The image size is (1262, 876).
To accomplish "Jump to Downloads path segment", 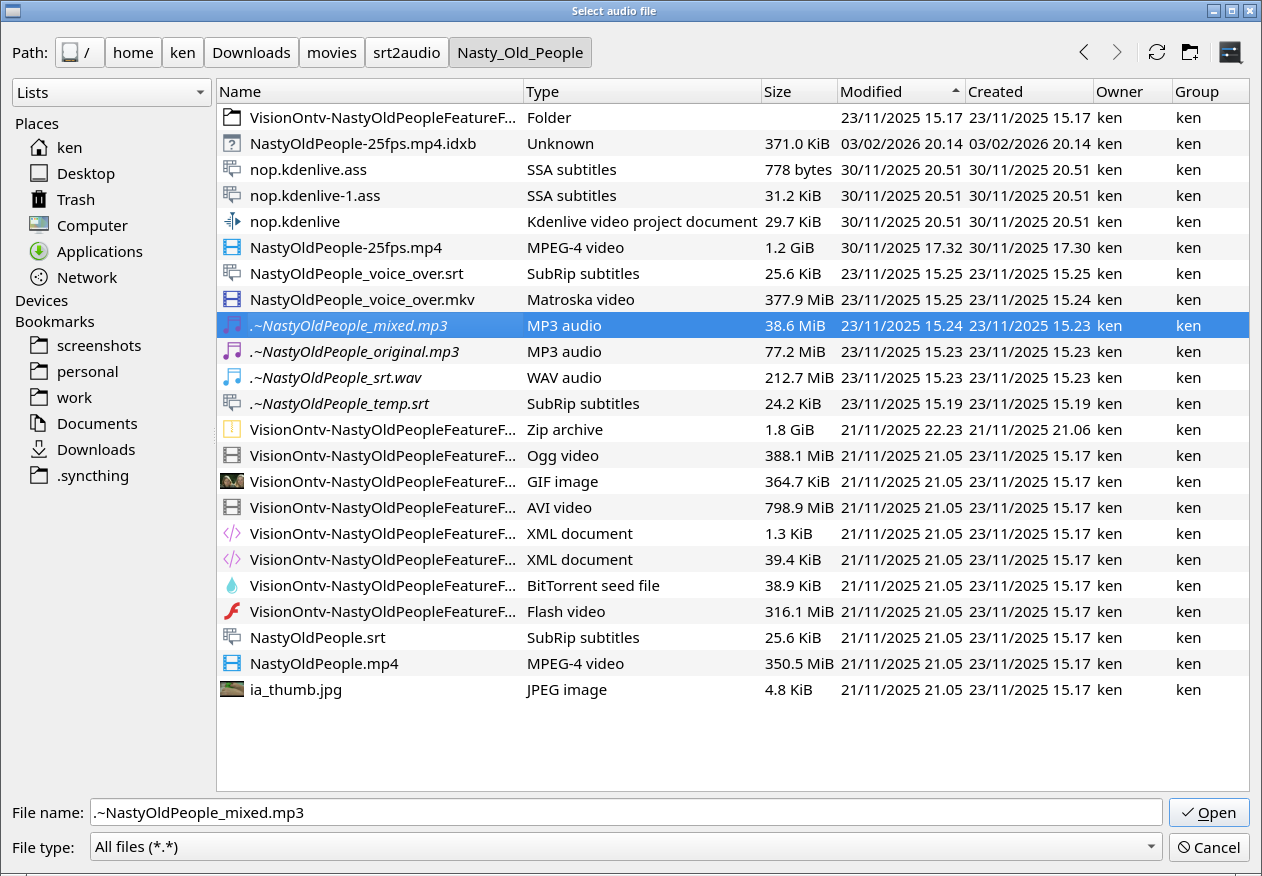I will (251, 53).
